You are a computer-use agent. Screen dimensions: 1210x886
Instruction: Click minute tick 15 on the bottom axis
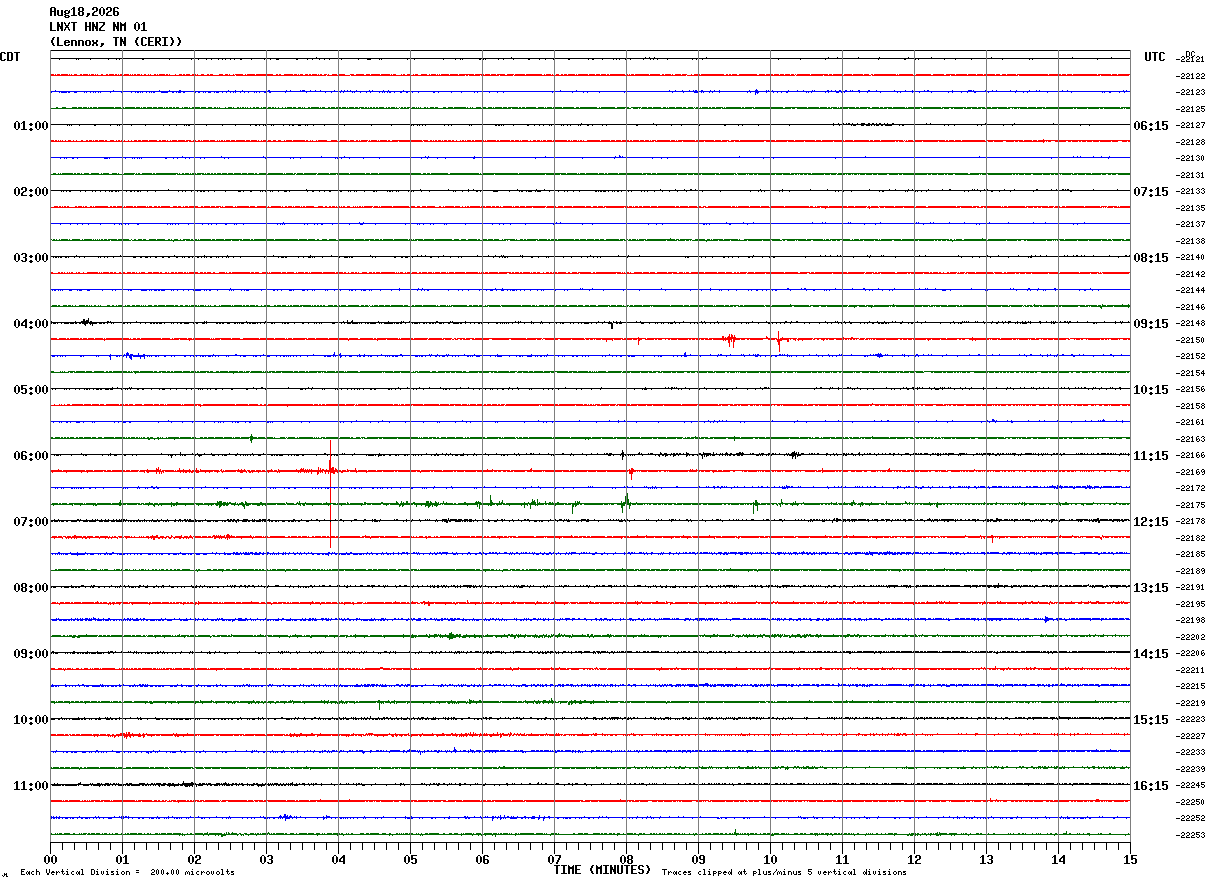coord(1130,859)
